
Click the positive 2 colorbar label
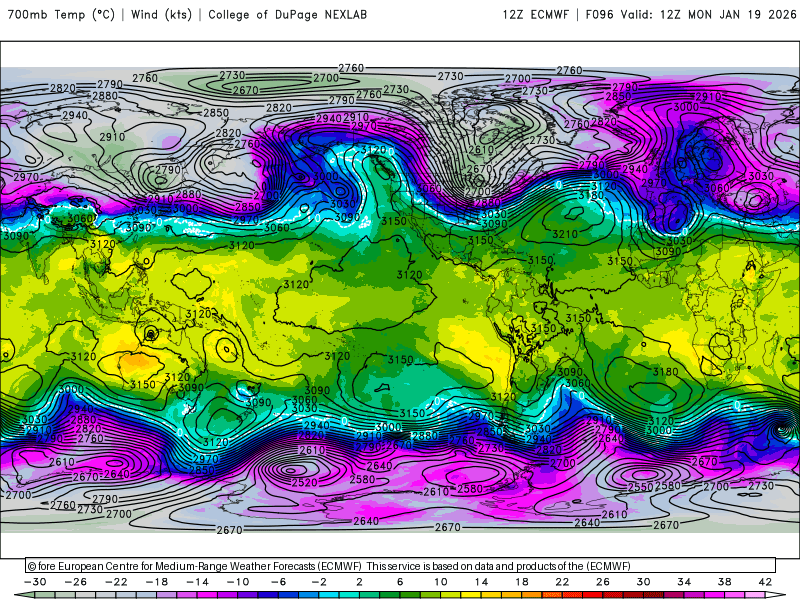click(360, 582)
